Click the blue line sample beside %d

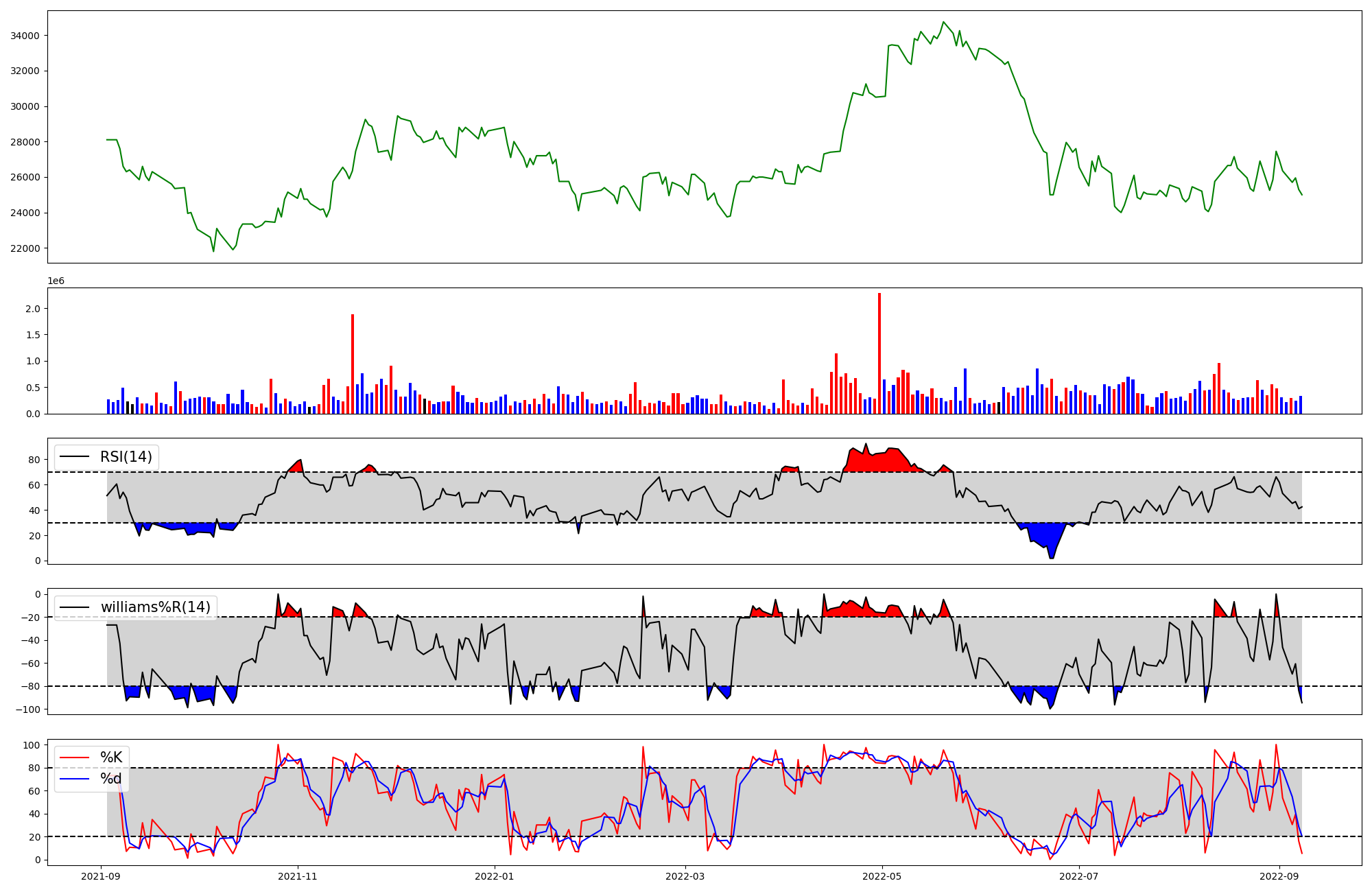75,779
